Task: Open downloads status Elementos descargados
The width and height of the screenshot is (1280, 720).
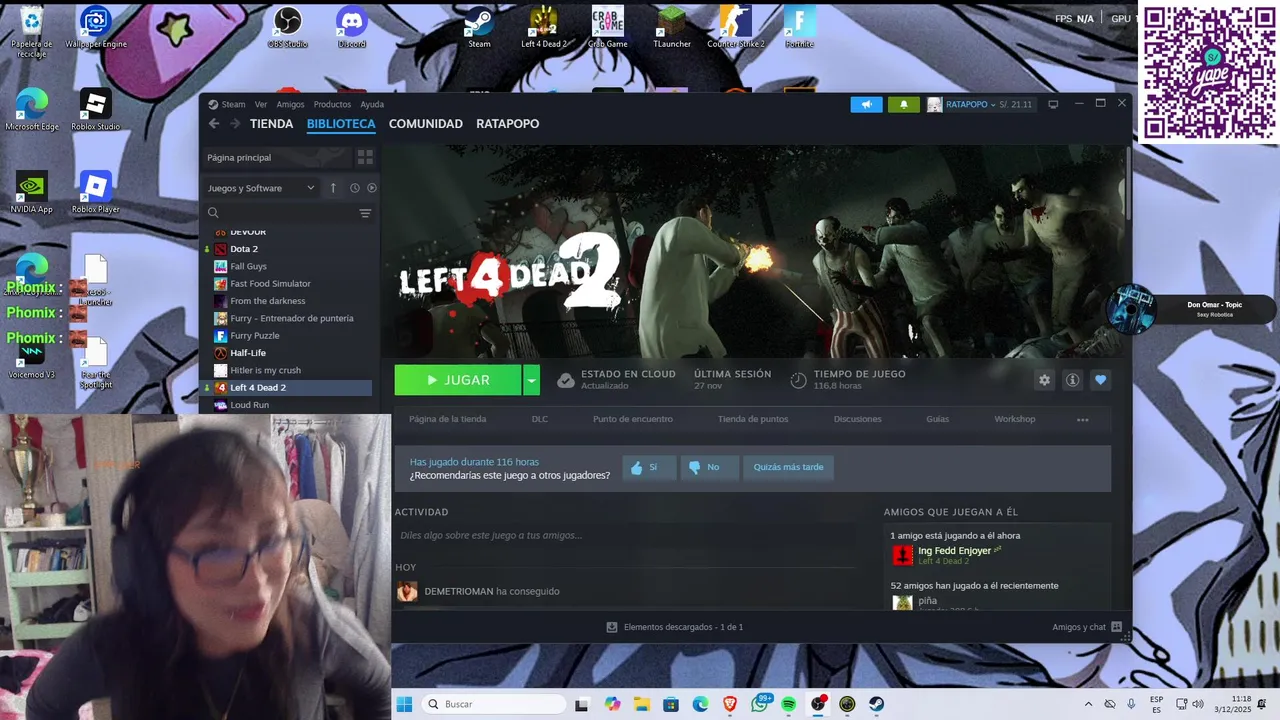Action: [675, 627]
